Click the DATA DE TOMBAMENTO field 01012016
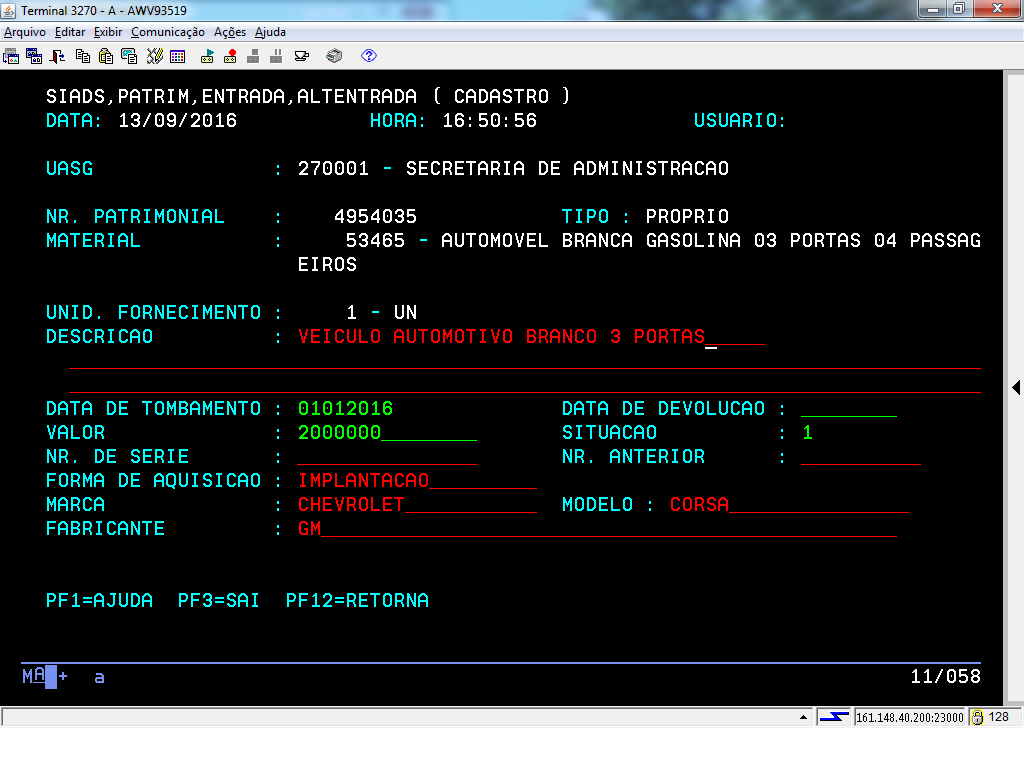 pyautogui.click(x=345, y=409)
